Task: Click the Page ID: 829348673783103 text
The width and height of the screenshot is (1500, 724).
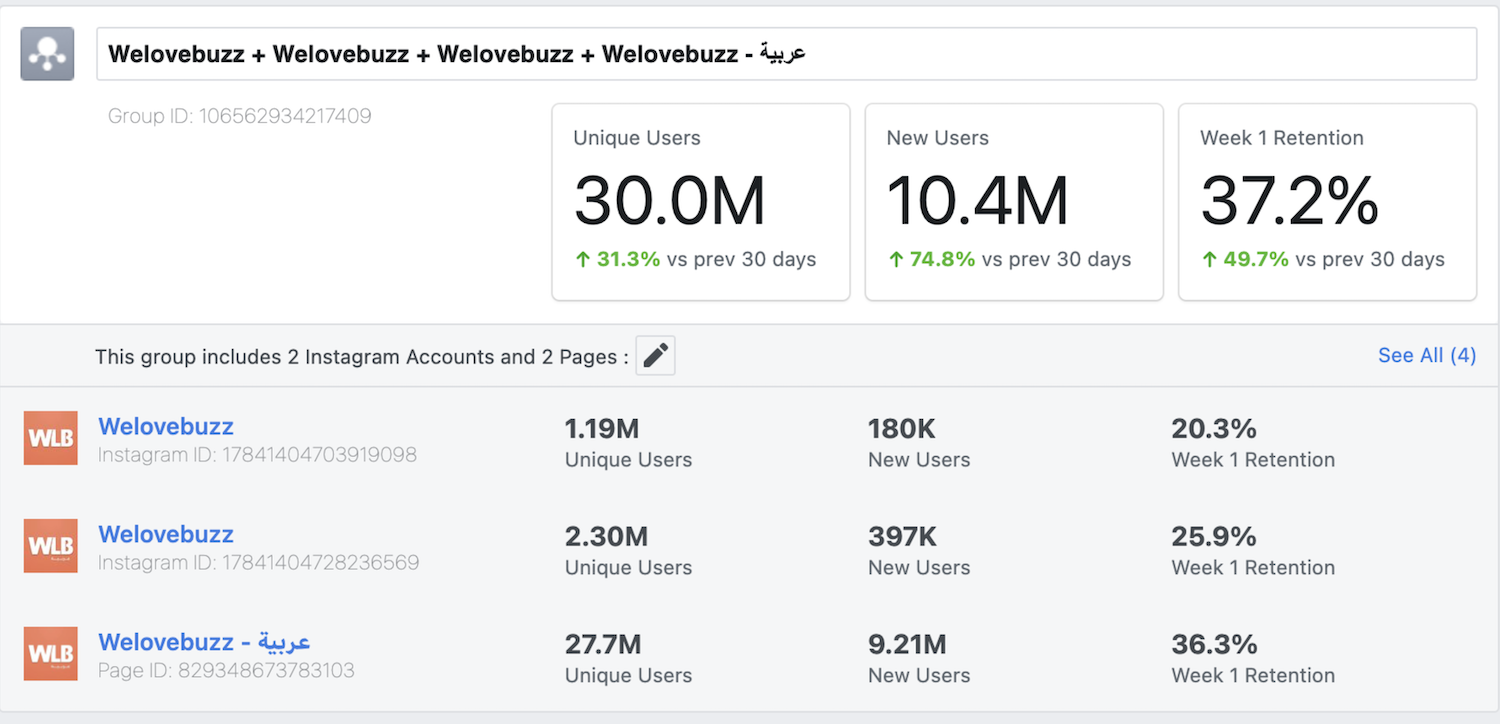Action: (226, 670)
